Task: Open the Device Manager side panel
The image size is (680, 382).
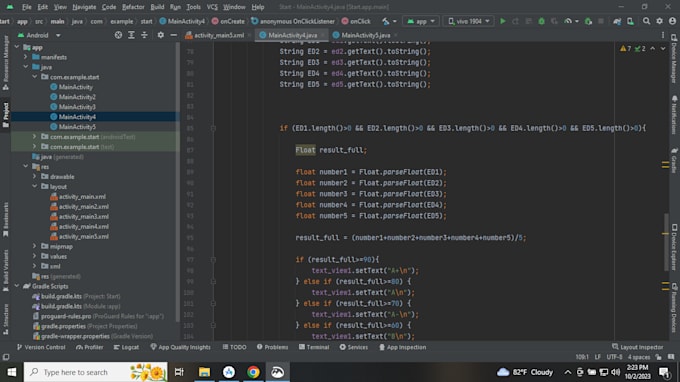Action: (x=674, y=59)
